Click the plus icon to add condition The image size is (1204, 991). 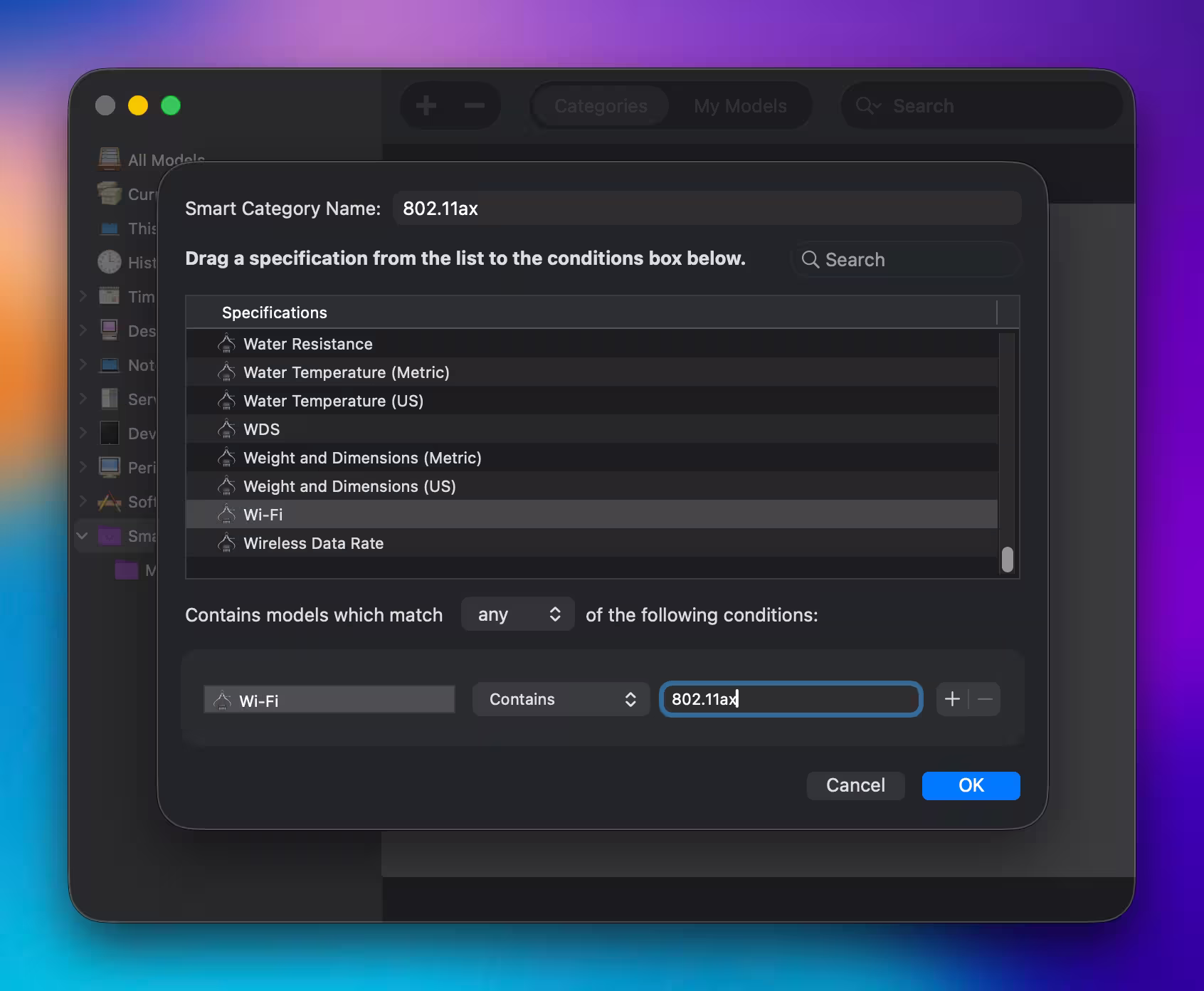[952, 699]
